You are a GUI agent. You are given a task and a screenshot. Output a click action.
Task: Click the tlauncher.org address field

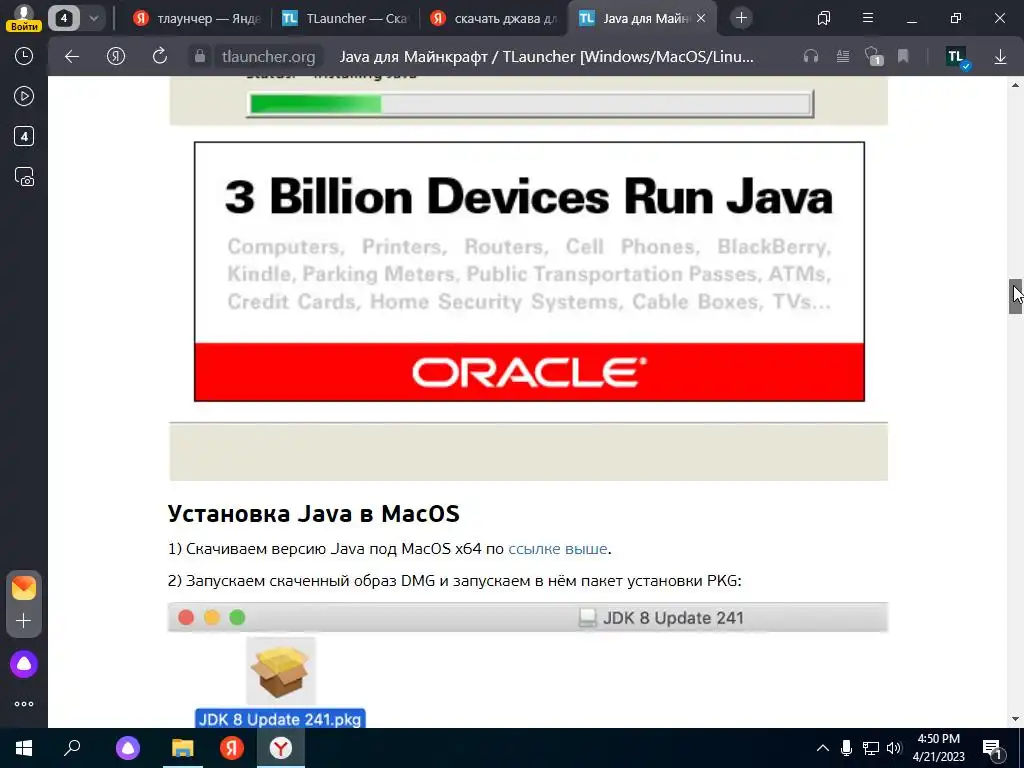click(x=268, y=57)
